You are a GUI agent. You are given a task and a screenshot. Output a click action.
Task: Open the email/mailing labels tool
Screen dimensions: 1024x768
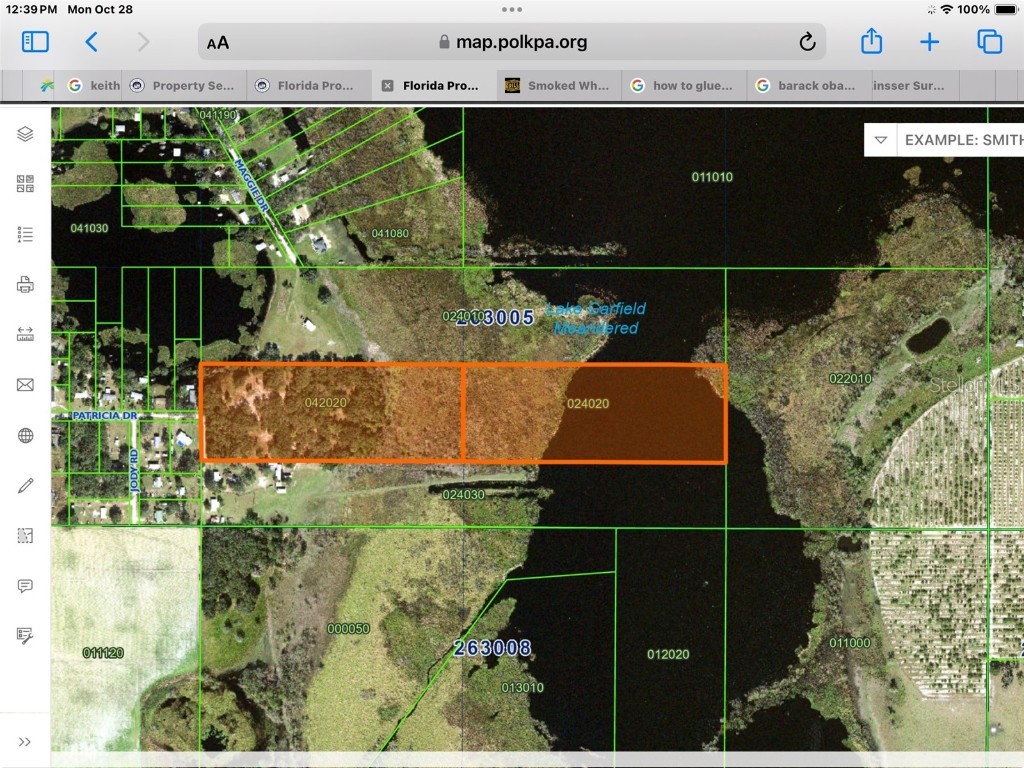25,384
